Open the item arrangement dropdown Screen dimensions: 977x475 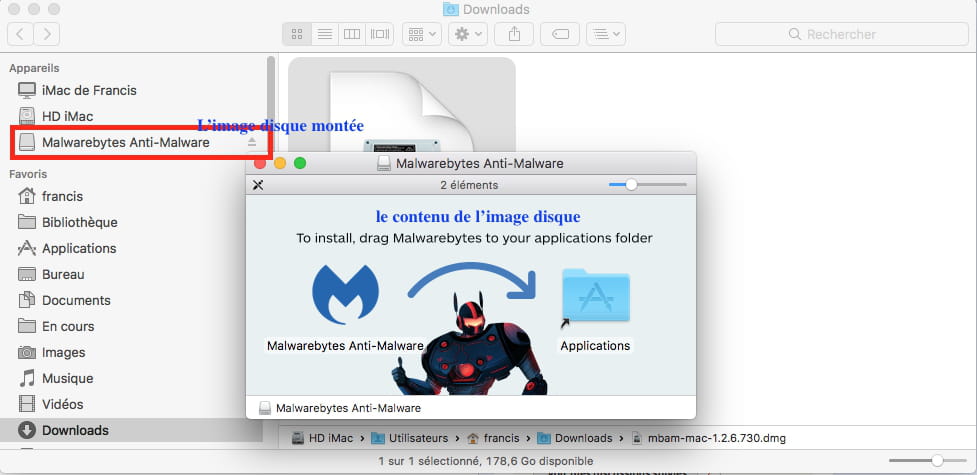click(422, 34)
